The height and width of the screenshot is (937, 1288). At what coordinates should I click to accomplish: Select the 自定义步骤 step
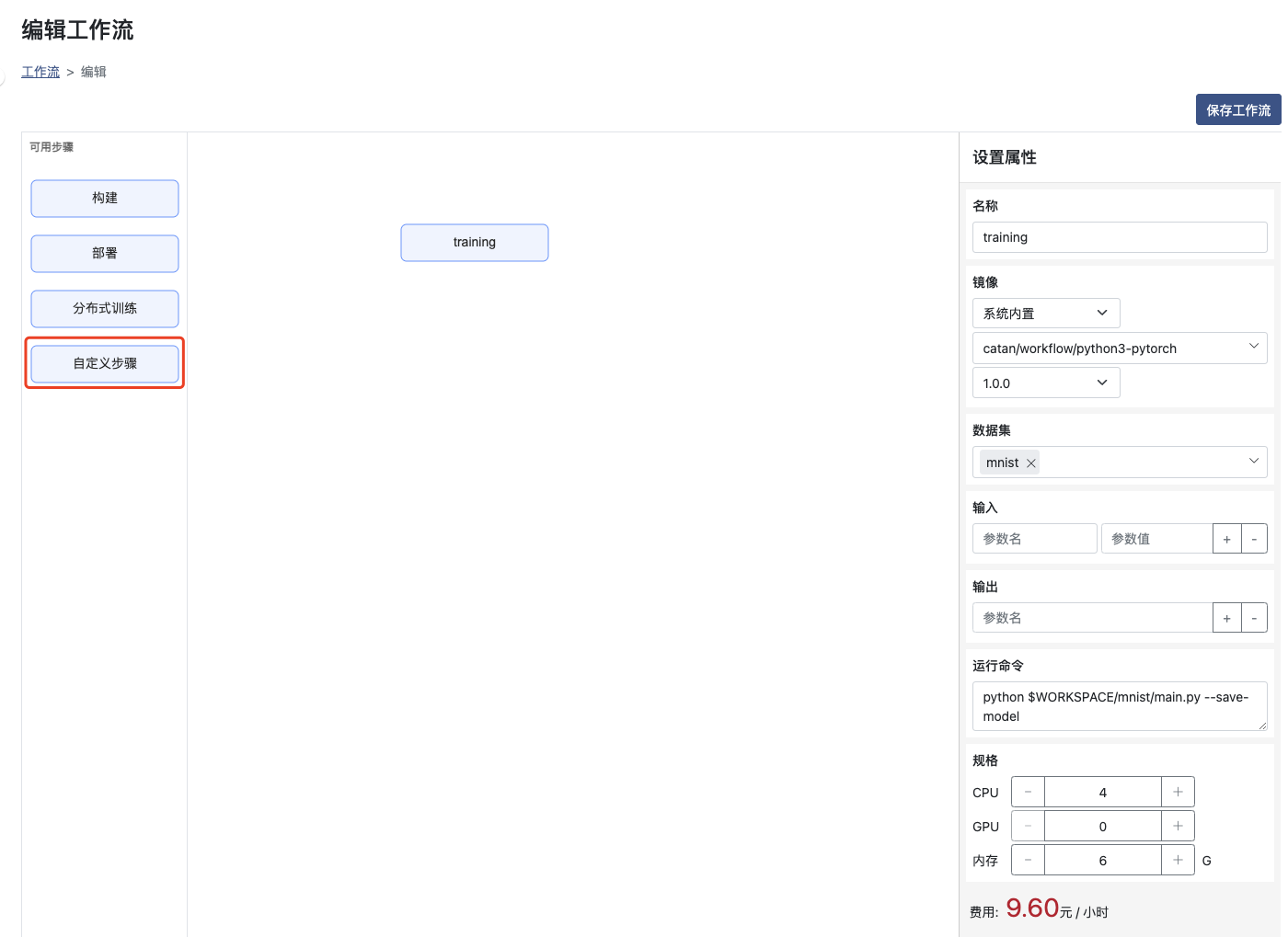point(105,363)
